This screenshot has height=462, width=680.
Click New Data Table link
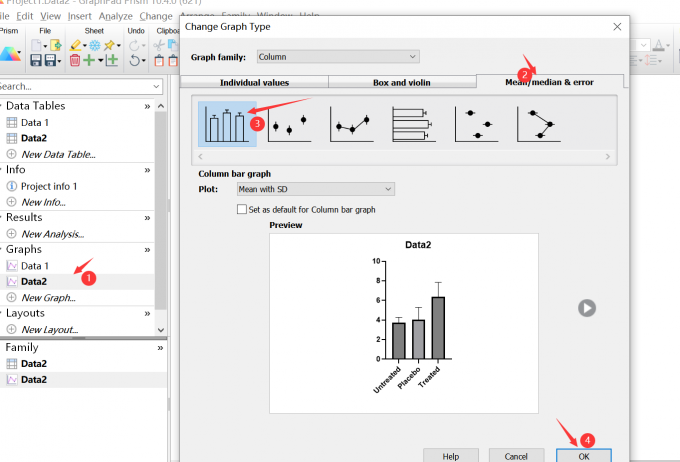point(58,154)
